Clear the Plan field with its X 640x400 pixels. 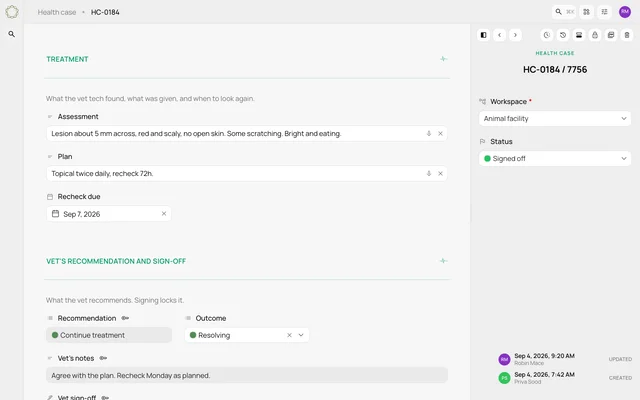(440, 173)
